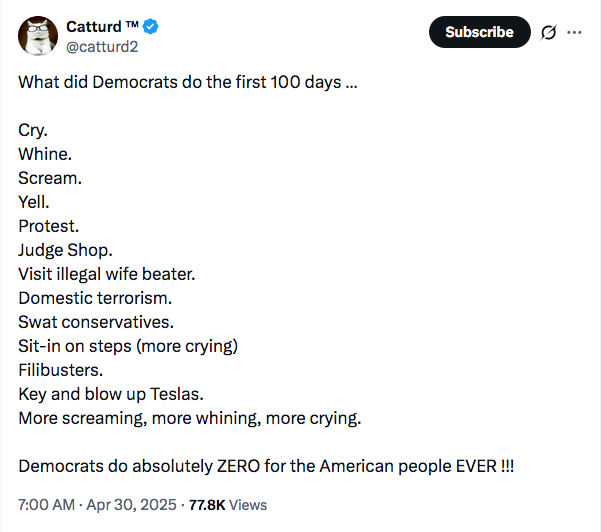Image resolution: width=601 pixels, height=532 pixels.
Task: Open the 7:00 AM · Apr 30, 2025 timestamp
Action: pos(97,505)
